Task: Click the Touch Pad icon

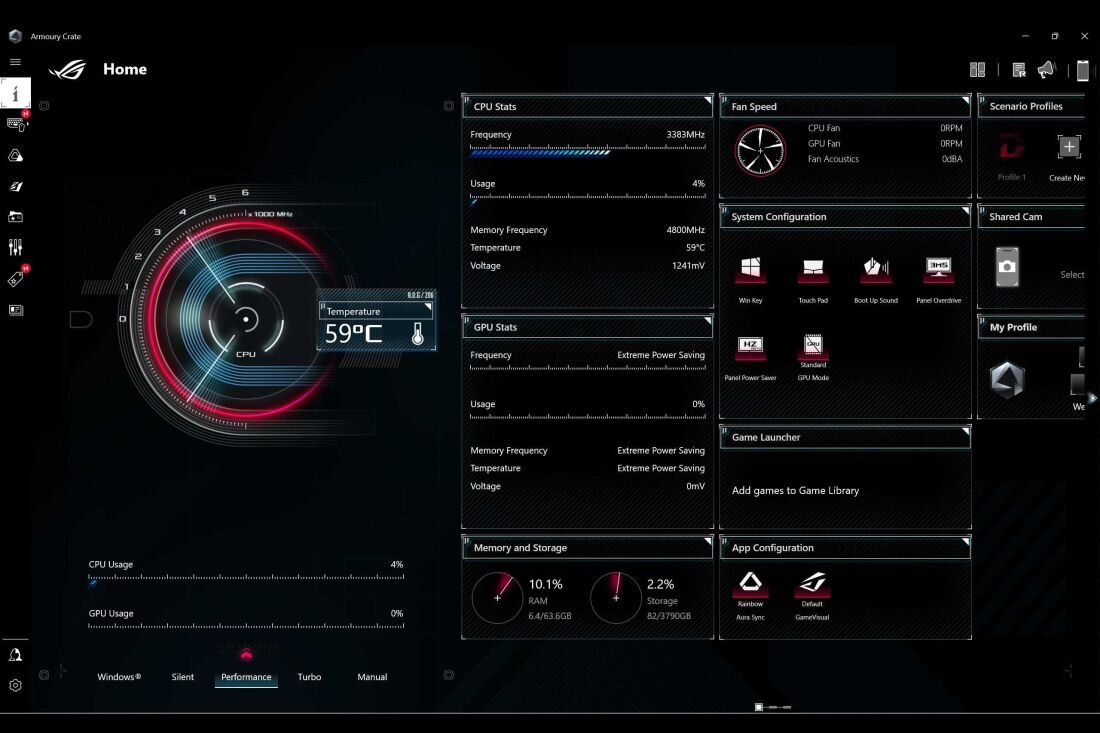Action: tap(812, 270)
